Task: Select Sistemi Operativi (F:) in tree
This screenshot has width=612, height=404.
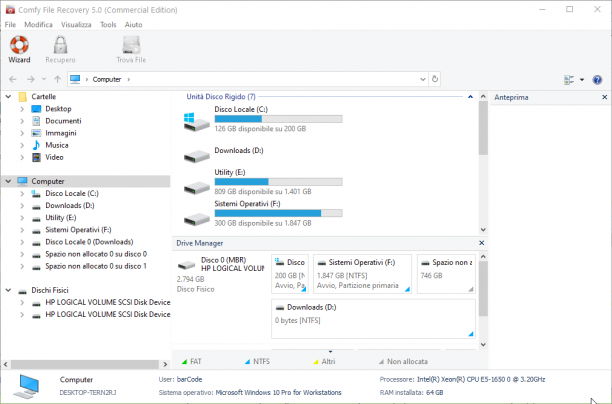Action: [x=78, y=230]
